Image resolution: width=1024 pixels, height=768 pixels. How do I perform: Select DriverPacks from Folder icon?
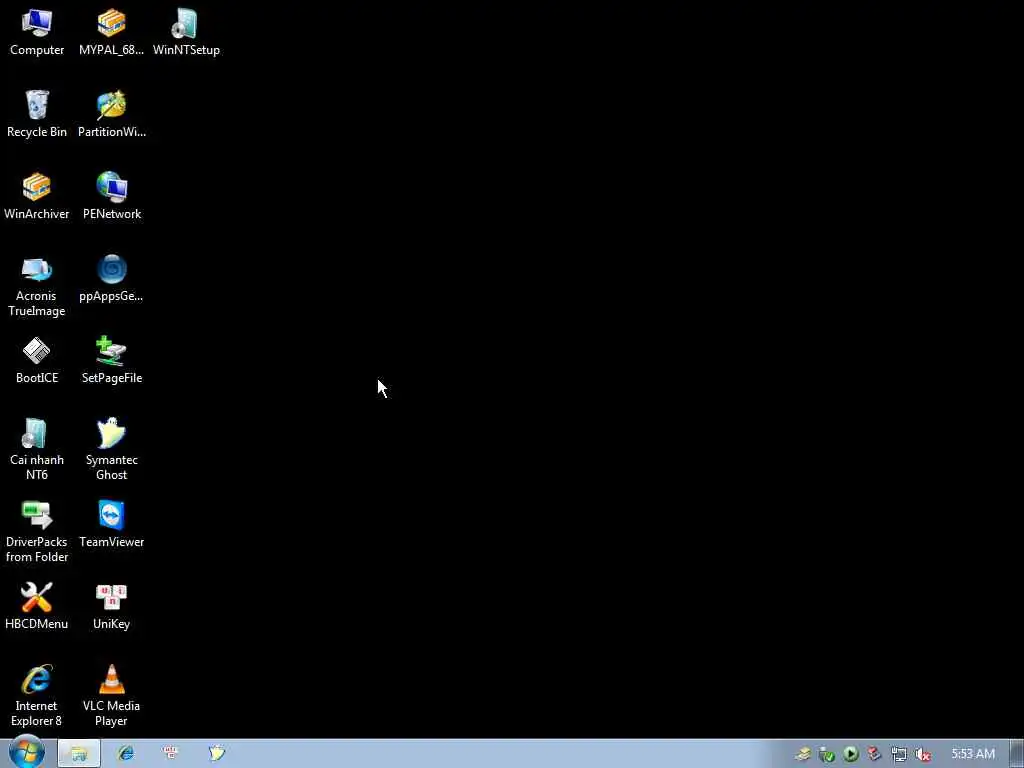pyautogui.click(x=37, y=532)
